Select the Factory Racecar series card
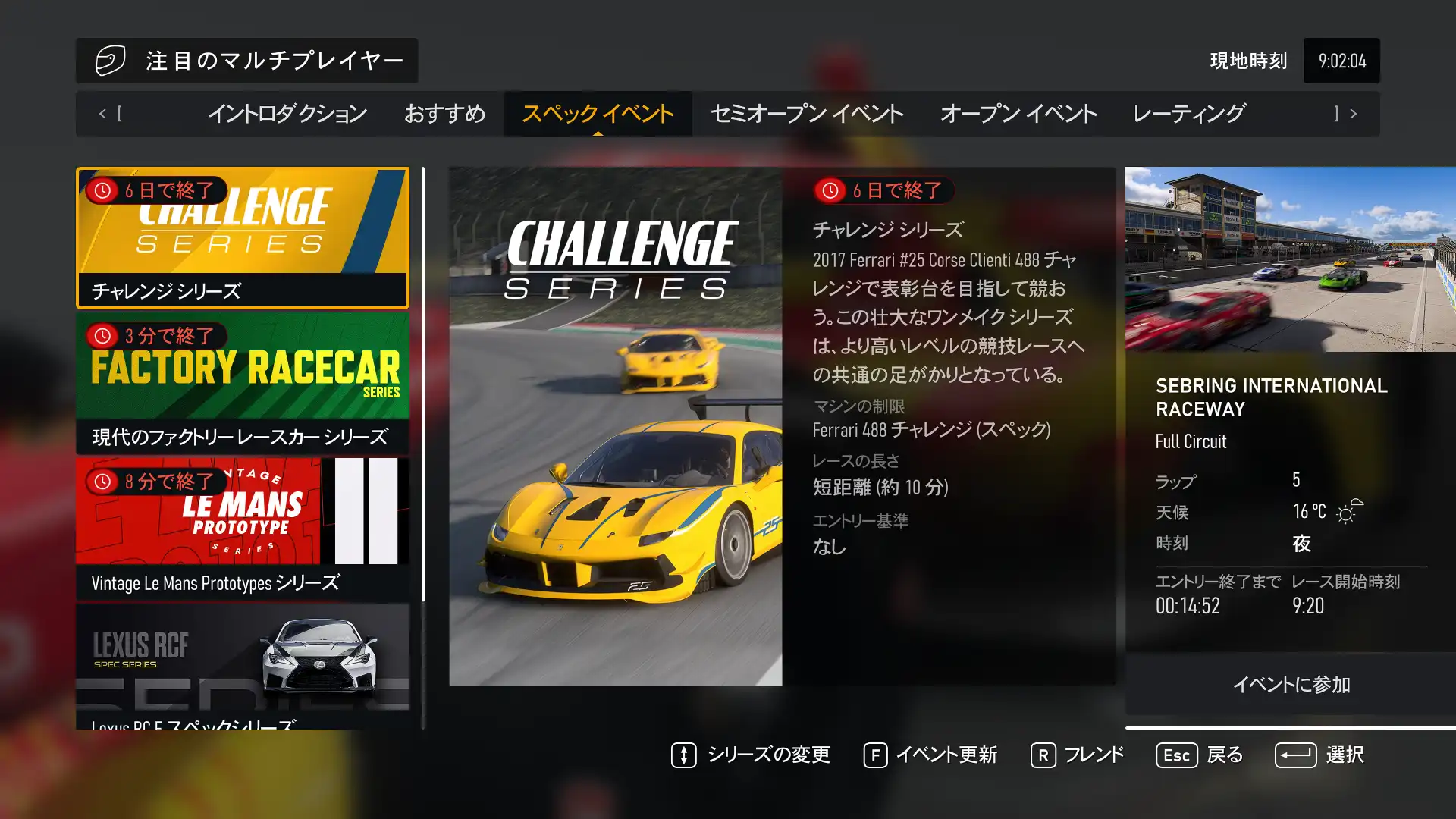The height and width of the screenshot is (819, 1456). [243, 383]
